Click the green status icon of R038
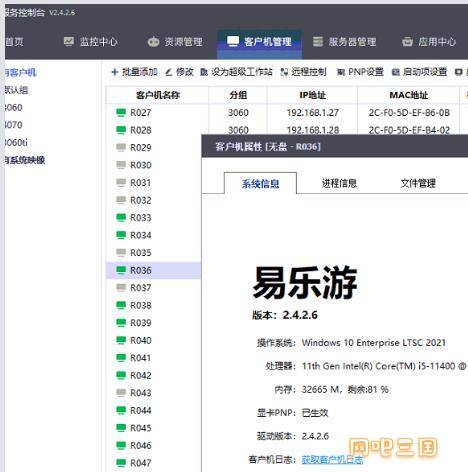The width and height of the screenshot is (468, 472). click(121, 305)
